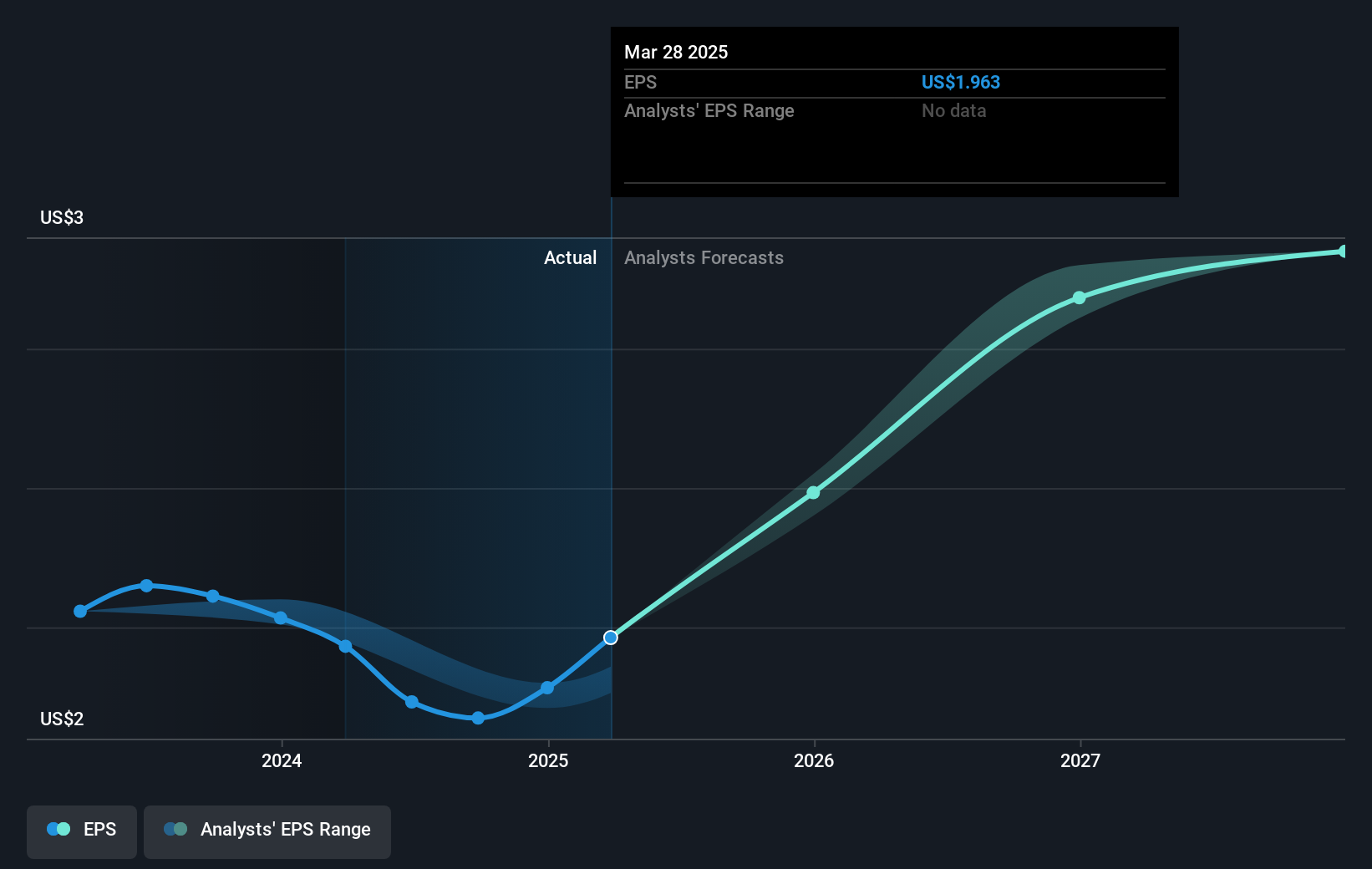
Task: Click the EPS point where shaded region begins
Action: (x=346, y=646)
